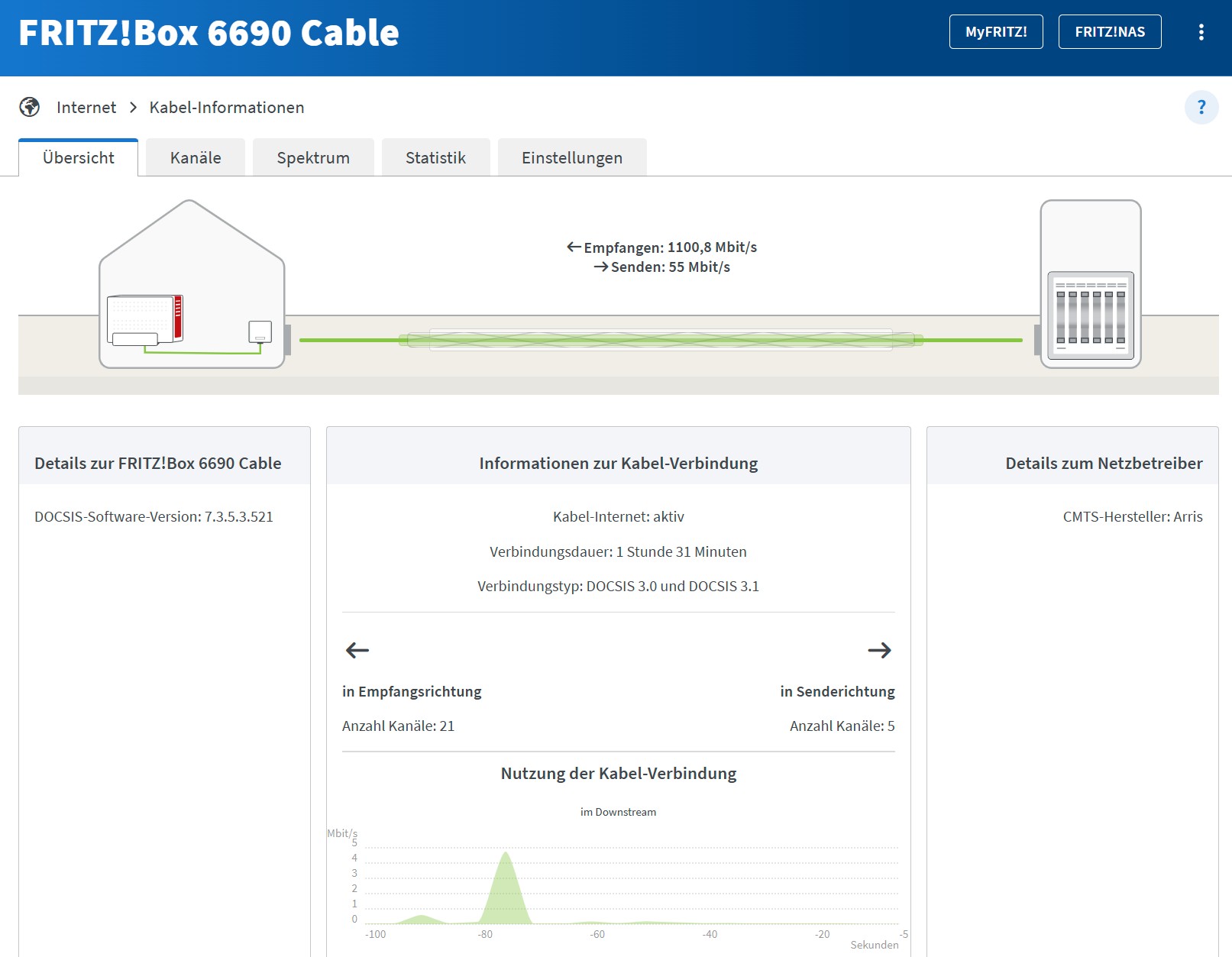Open FRITZ!NAS from the header
The width and height of the screenshot is (1232, 957).
click(1109, 32)
